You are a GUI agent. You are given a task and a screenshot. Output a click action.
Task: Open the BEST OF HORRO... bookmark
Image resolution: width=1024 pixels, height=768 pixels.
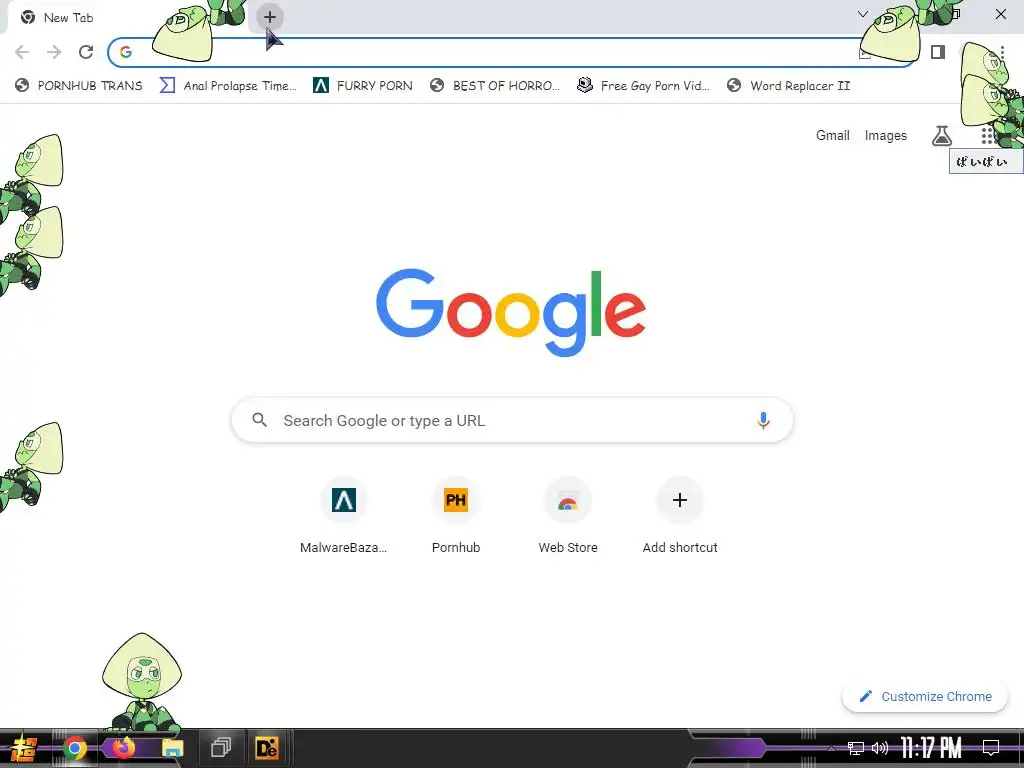coord(496,86)
